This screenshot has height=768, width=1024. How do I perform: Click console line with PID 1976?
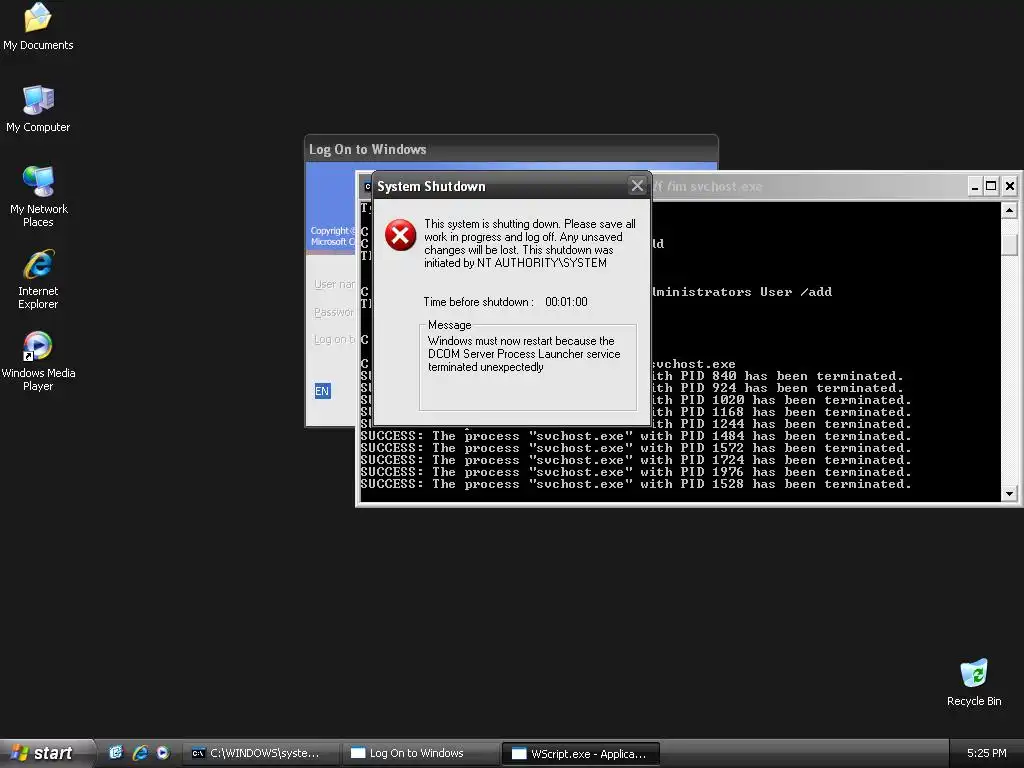[x=635, y=472]
